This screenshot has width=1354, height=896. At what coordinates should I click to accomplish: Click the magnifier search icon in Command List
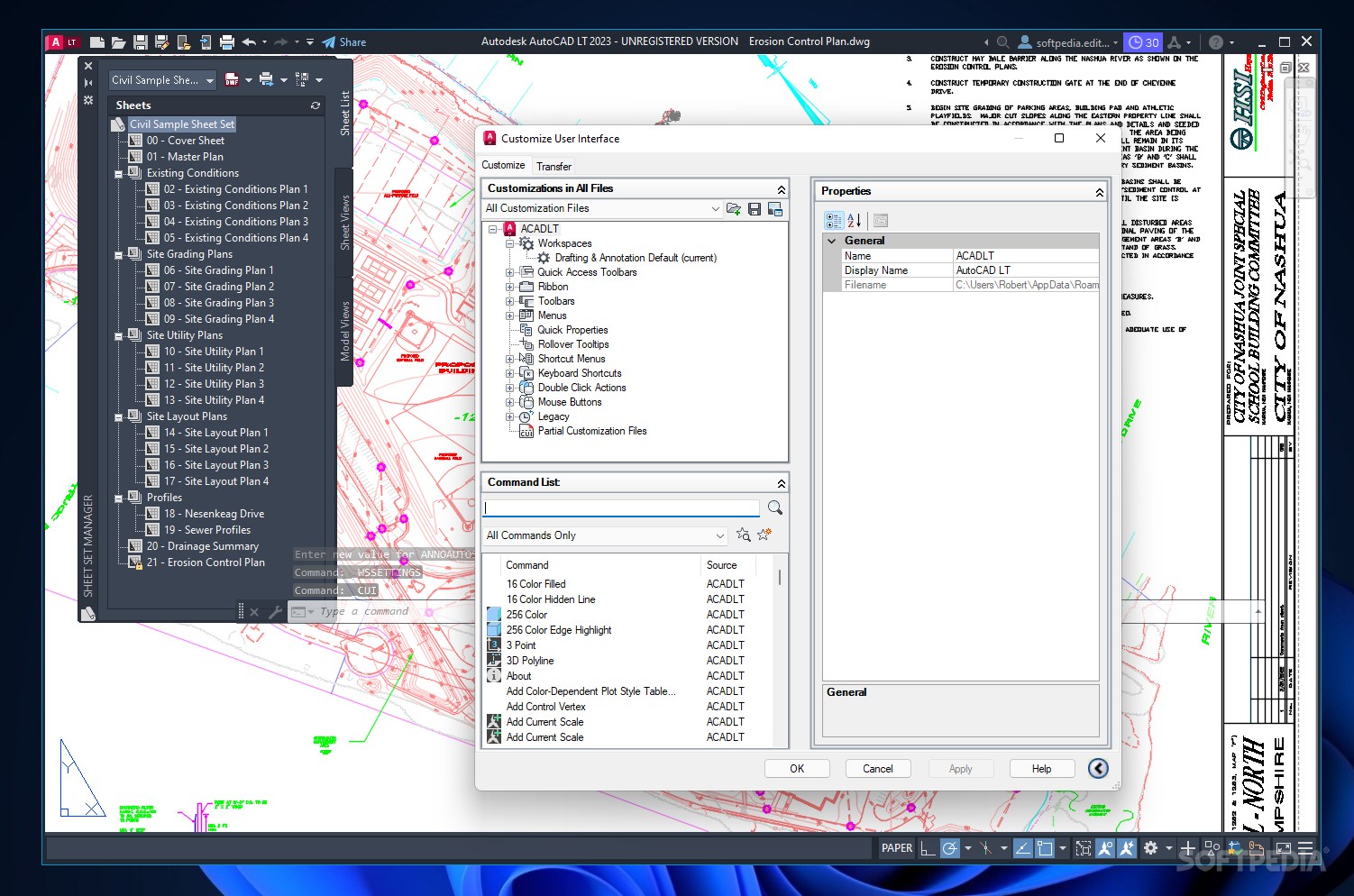tap(774, 508)
